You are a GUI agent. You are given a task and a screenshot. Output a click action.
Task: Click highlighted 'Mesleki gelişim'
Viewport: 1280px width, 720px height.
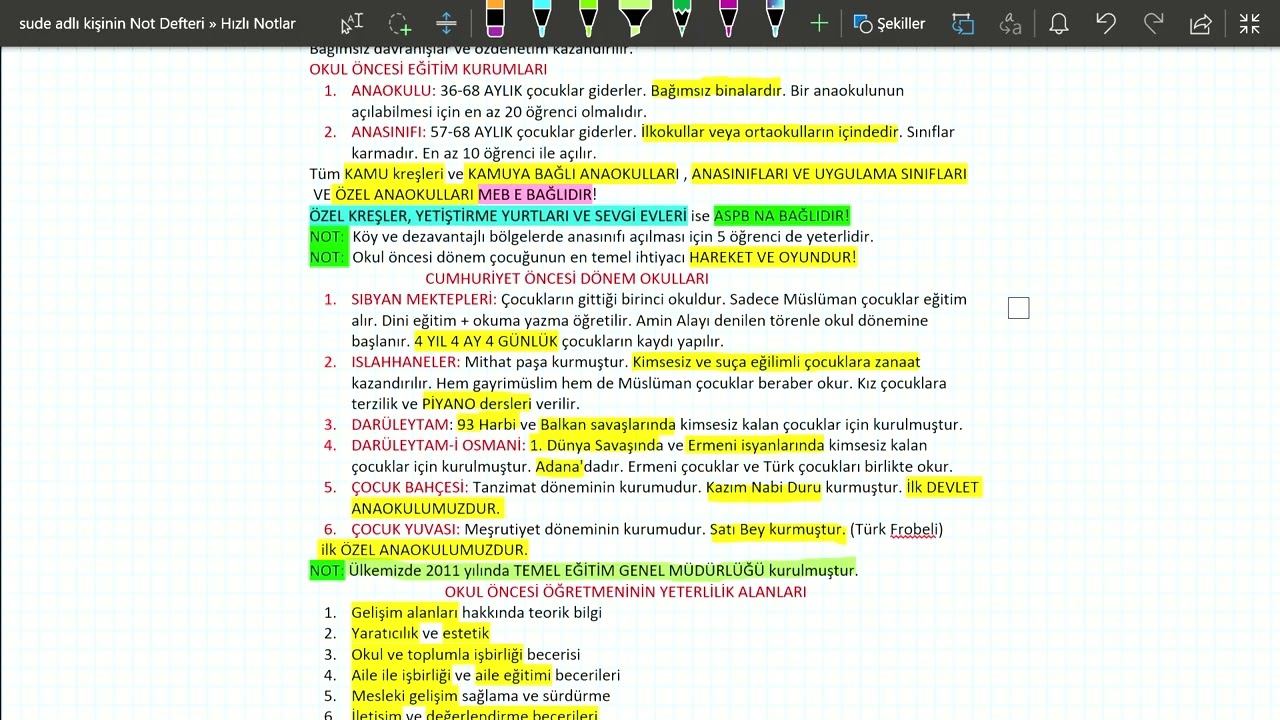[404, 696]
